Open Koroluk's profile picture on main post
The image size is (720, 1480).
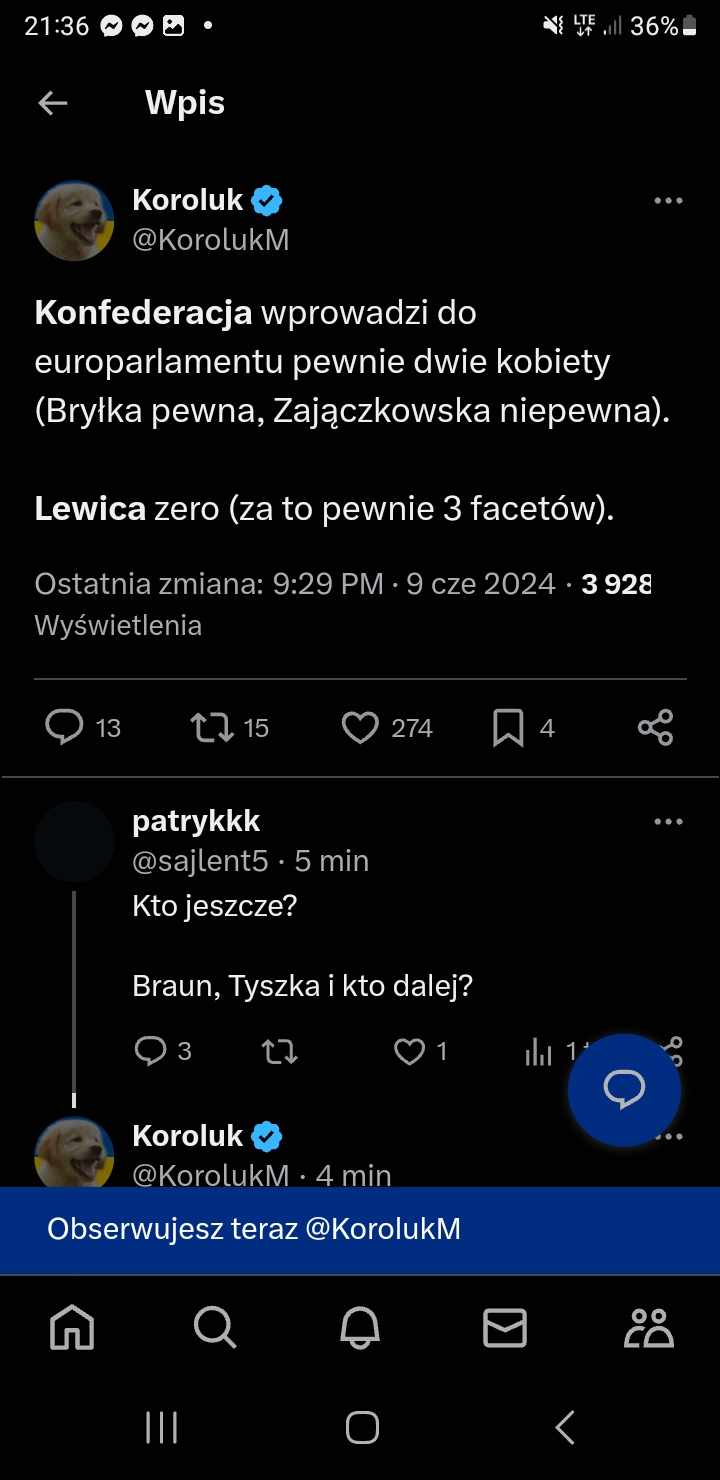[74, 221]
